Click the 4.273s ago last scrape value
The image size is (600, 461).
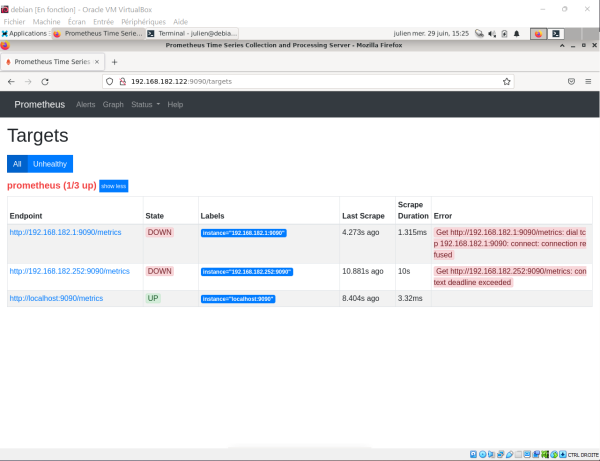360,232
